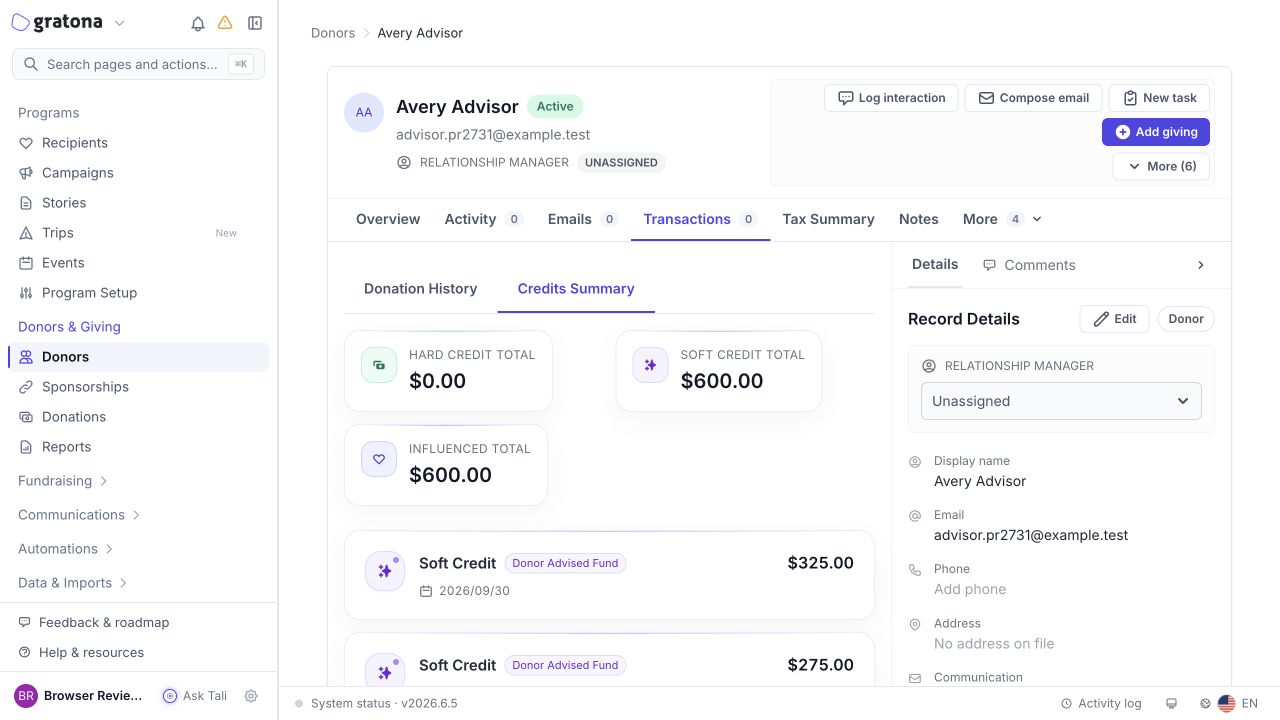The width and height of the screenshot is (1280, 720).
Task: Click the $325.00 Soft Credit sparkle icon
Action: pyautogui.click(x=385, y=571)
